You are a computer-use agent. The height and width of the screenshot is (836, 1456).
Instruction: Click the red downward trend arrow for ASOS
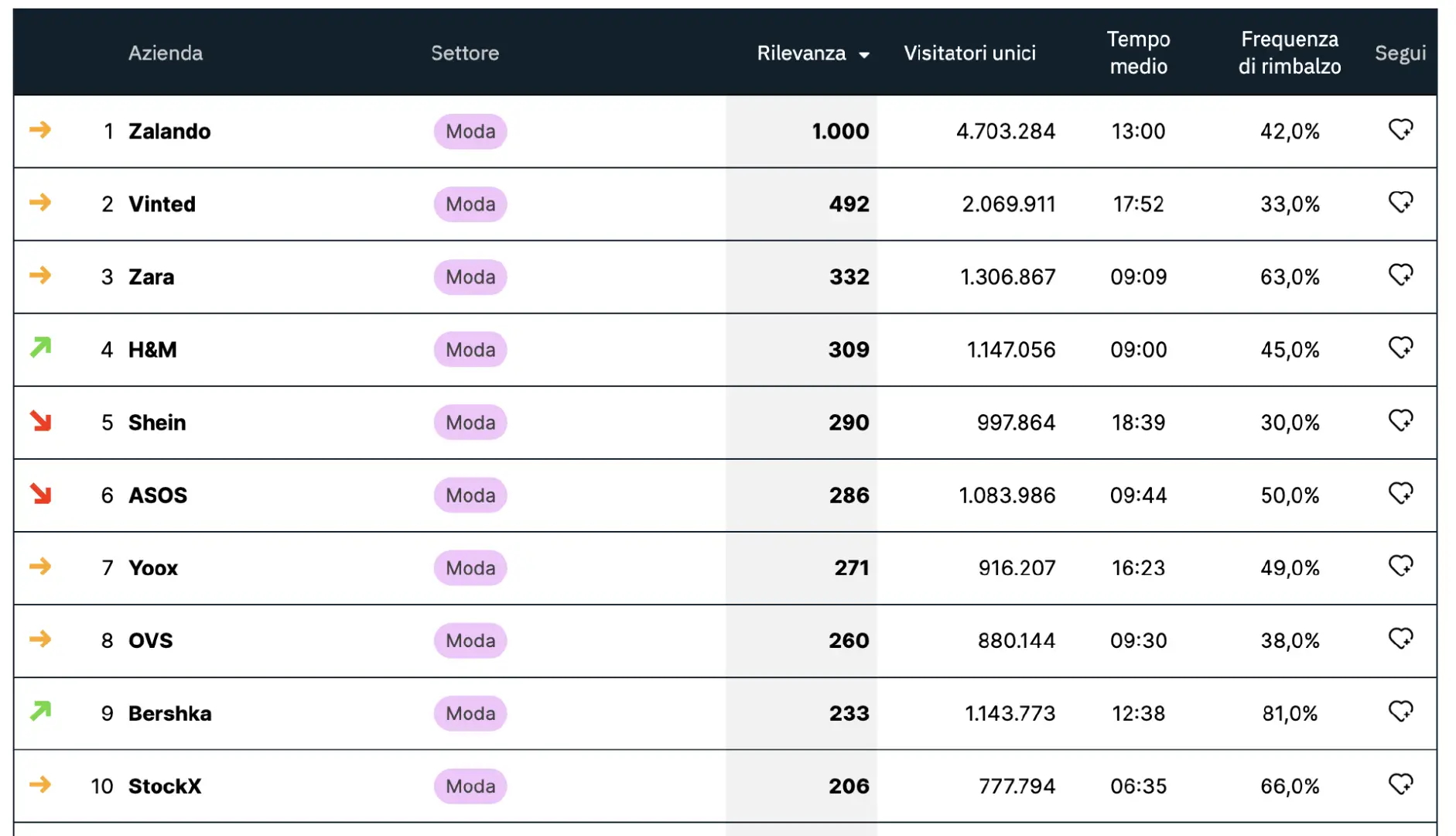[x=40, y=493]
